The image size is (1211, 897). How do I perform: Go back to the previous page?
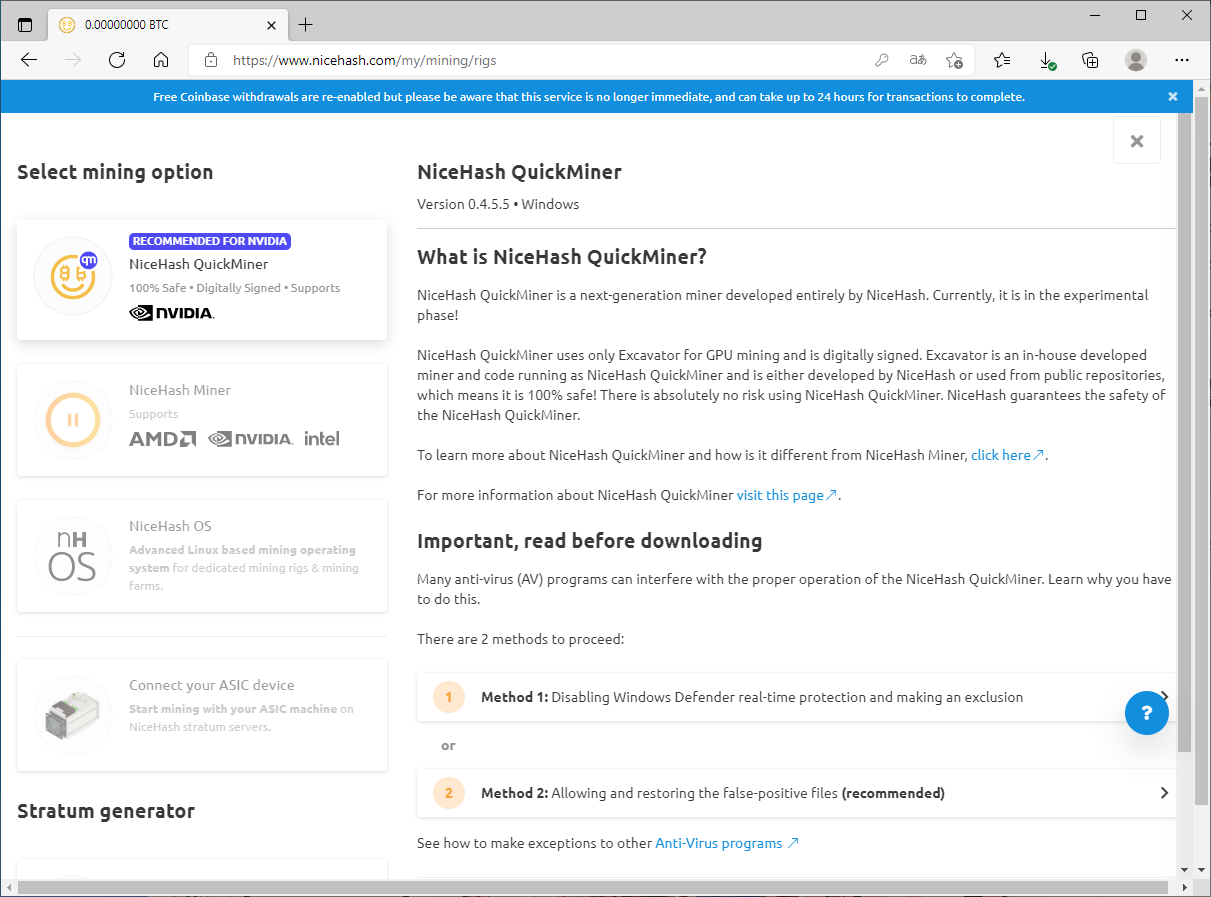tap(29, 60)
